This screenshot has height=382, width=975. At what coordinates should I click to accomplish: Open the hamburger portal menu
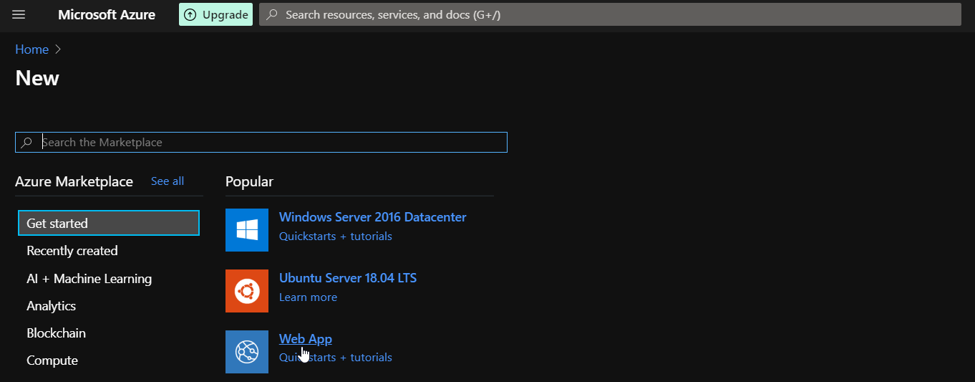click(19, 14)
